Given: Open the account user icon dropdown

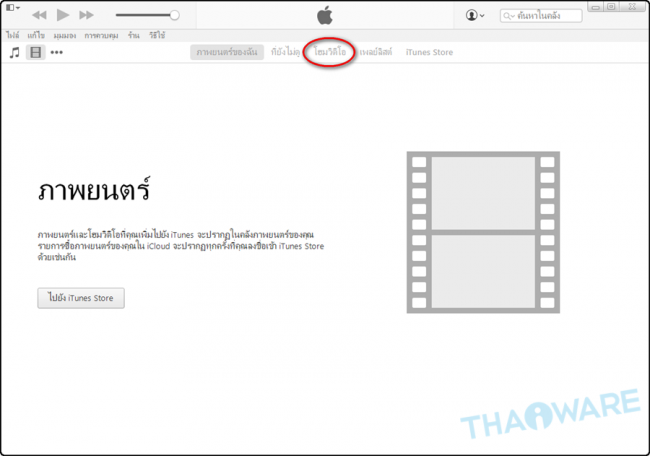Looking at the screenshot, I should click(475, 15).
